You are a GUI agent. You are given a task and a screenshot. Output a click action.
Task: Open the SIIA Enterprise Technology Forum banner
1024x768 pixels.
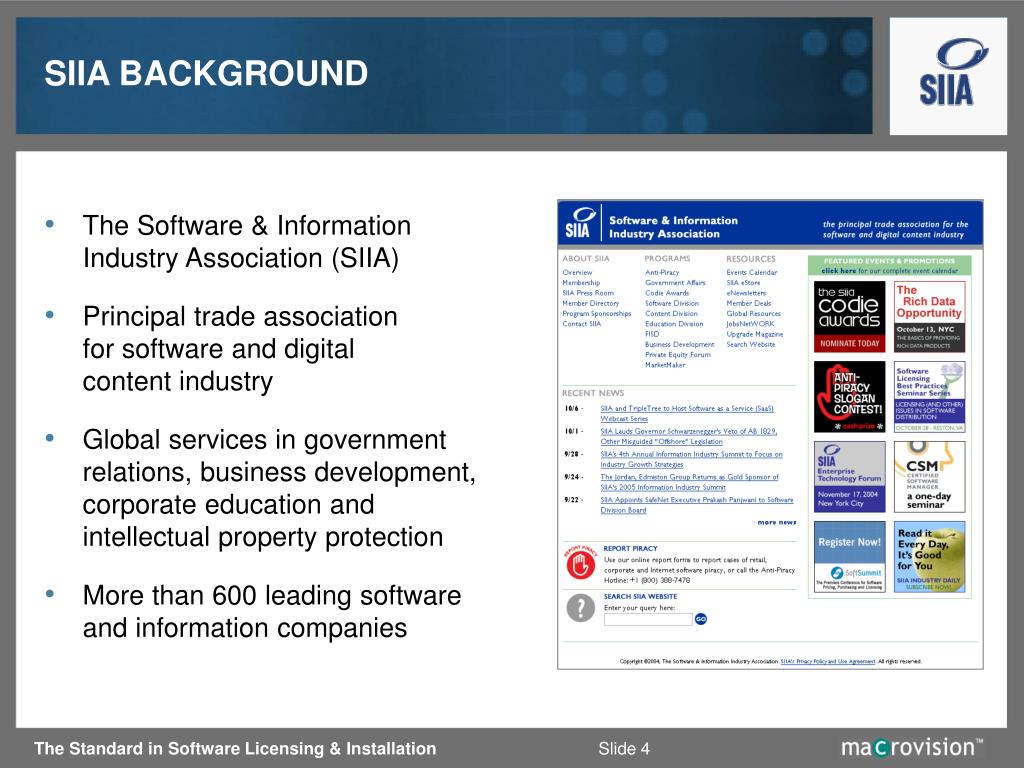tap(850, 477)
